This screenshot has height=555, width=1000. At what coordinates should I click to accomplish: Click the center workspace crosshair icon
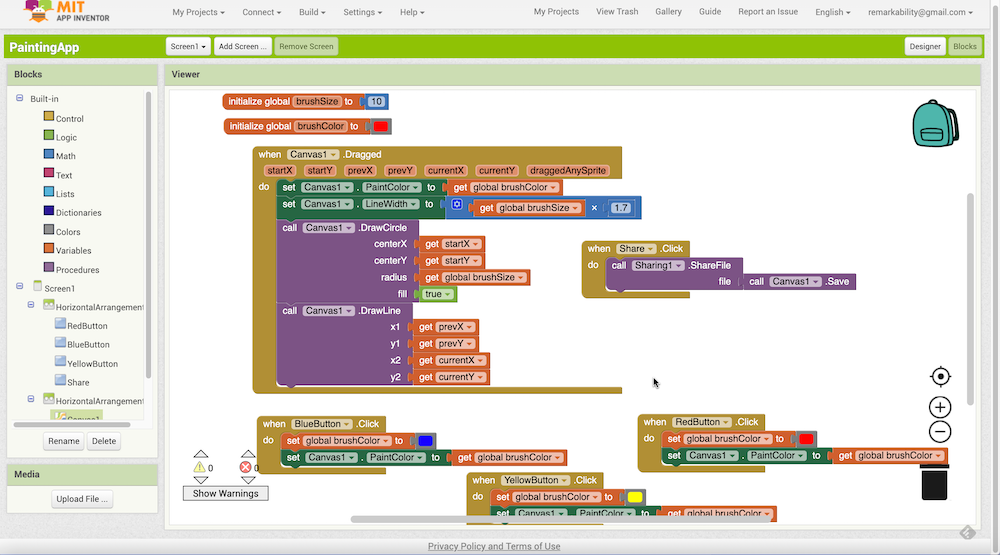tap(940, 376)
